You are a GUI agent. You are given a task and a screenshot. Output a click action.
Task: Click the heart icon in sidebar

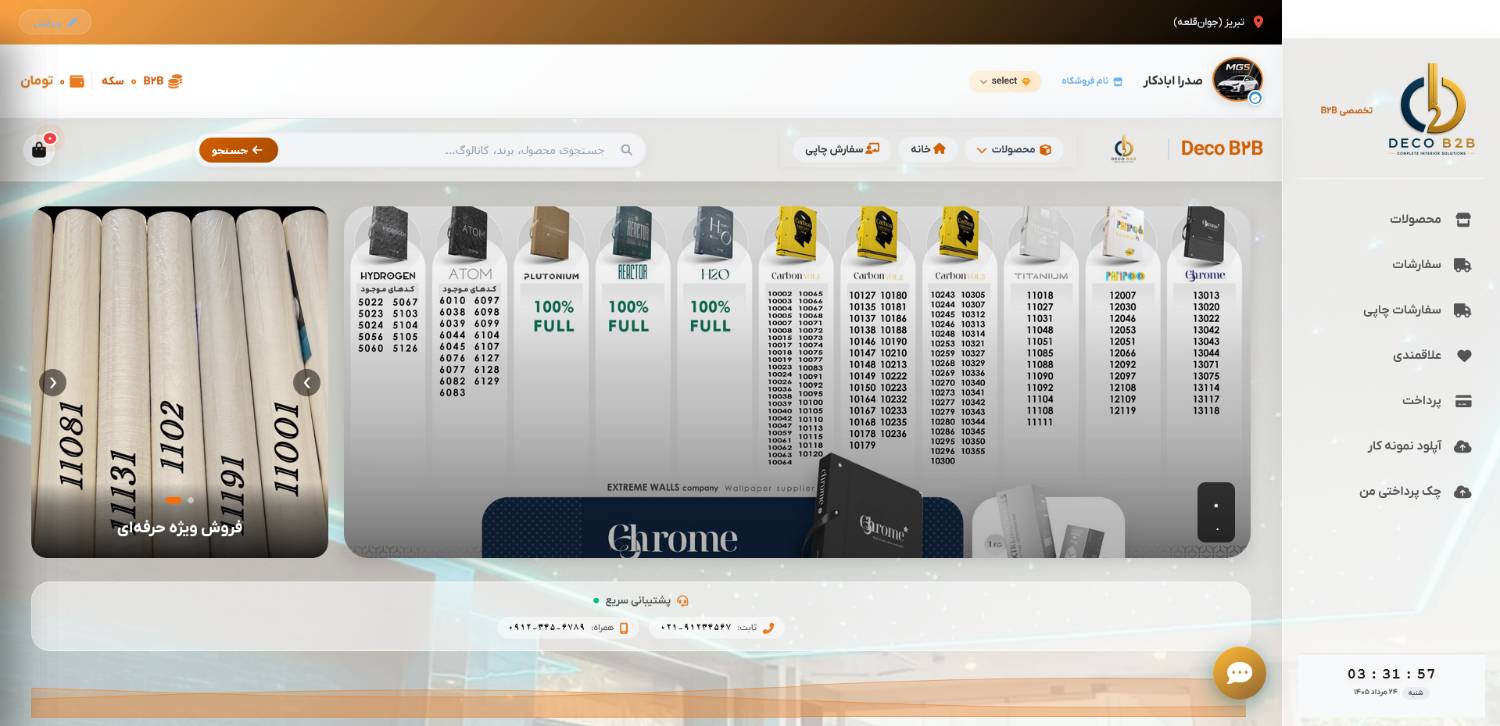pyautogui.click(x=1463, y=355)
